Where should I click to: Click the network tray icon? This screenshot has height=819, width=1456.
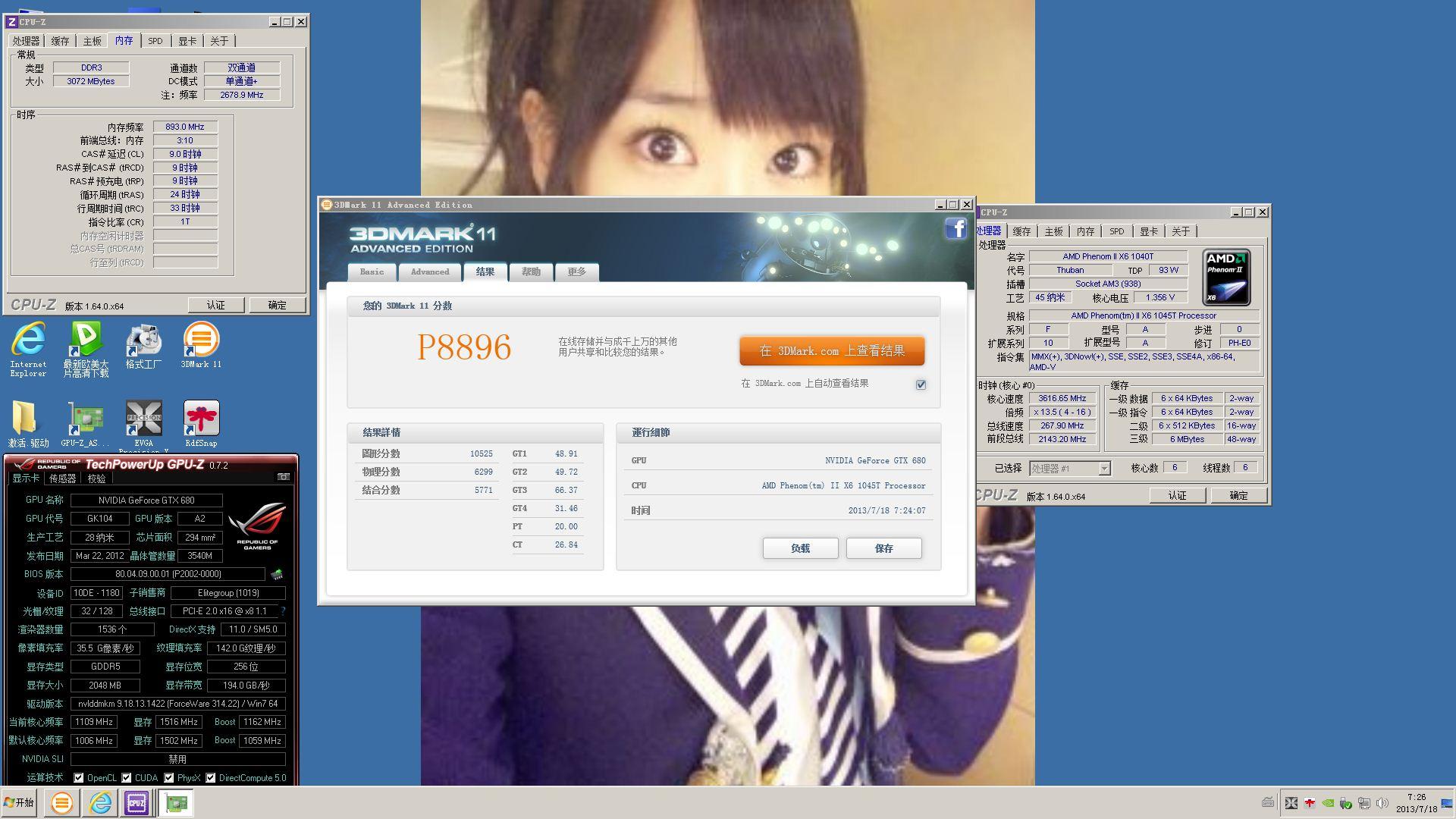pyautogui.click(x=1364, y=803)
